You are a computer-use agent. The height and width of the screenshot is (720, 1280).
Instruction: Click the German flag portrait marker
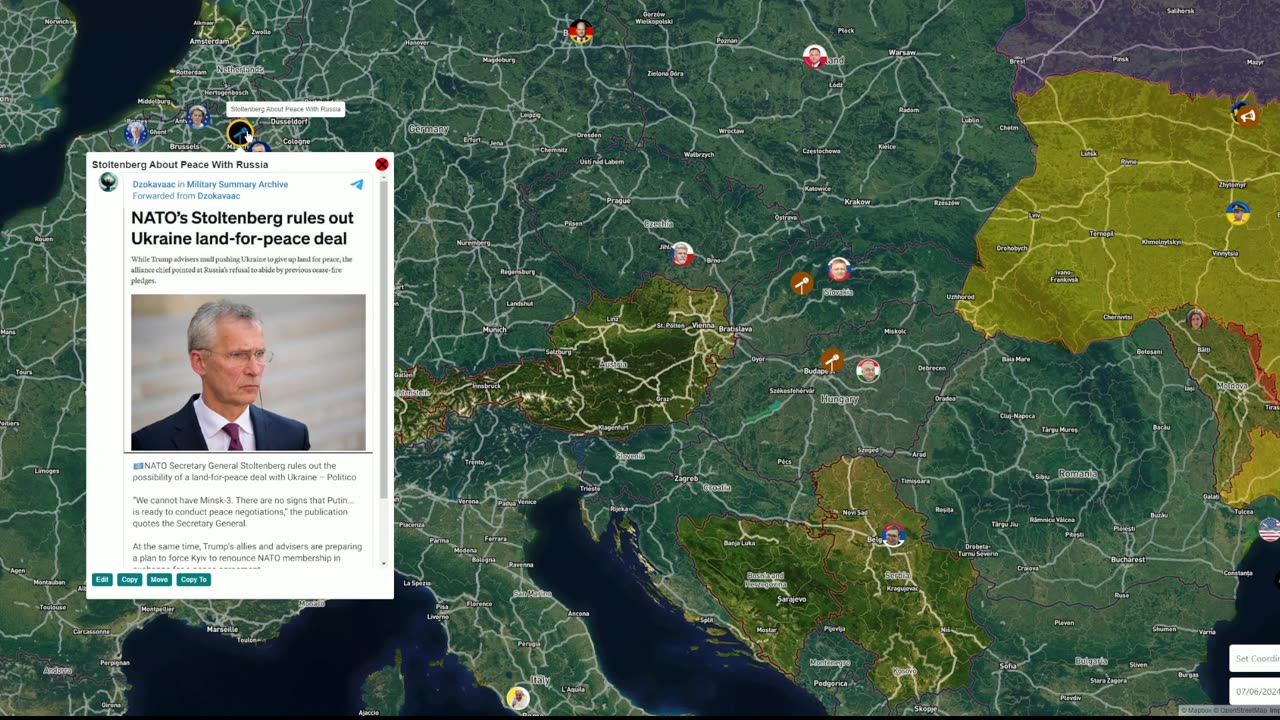(580, 32)
